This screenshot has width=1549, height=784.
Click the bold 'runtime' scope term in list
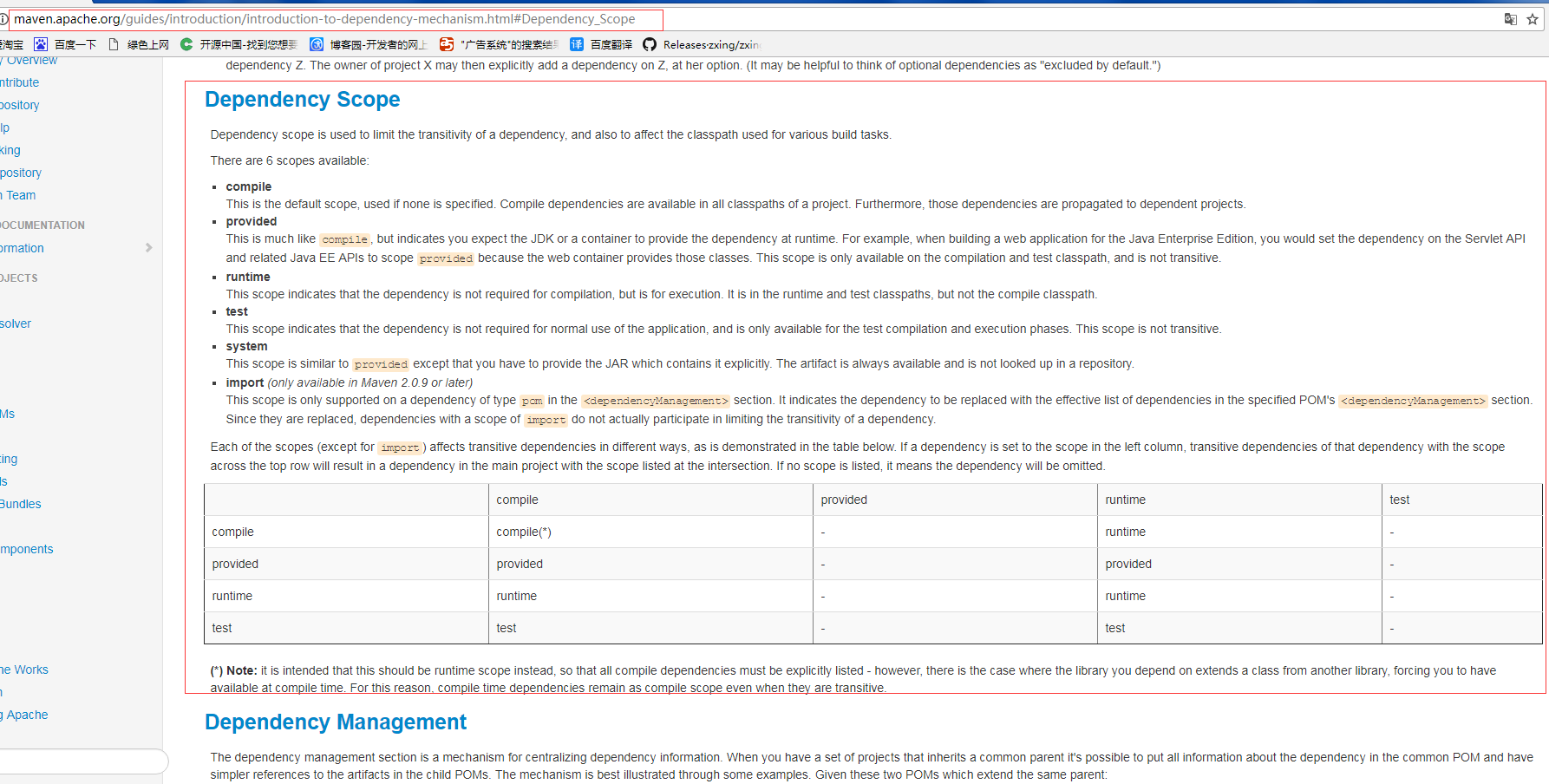(x=248, y=277)
